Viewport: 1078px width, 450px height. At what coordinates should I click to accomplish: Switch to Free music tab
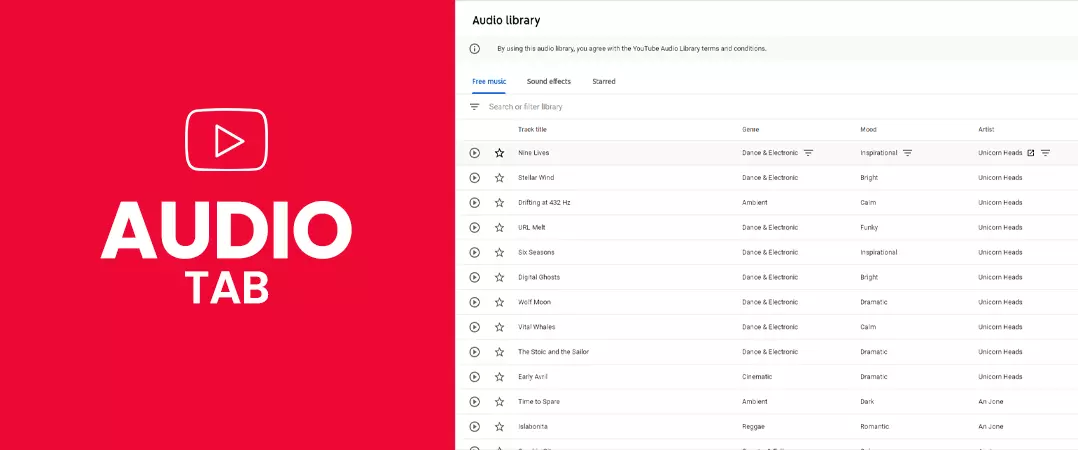pyautogui.click(x=489, y=82)
